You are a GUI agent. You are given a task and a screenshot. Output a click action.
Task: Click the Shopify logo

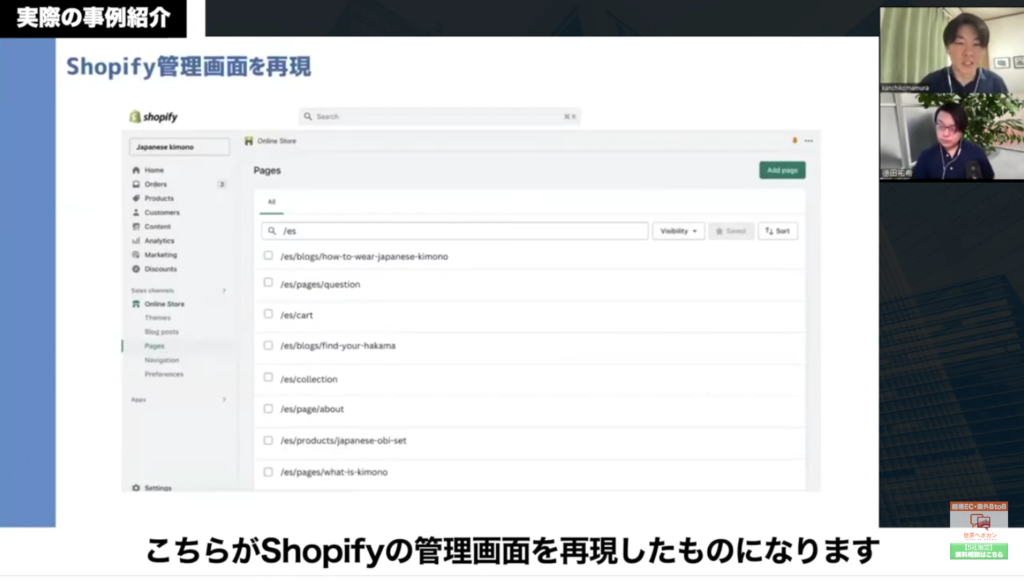tap(153, 117)
